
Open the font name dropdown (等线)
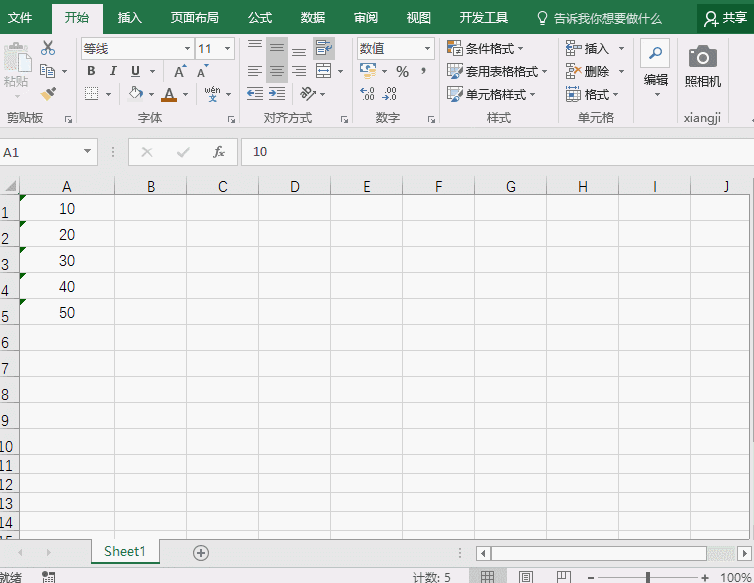187,49
